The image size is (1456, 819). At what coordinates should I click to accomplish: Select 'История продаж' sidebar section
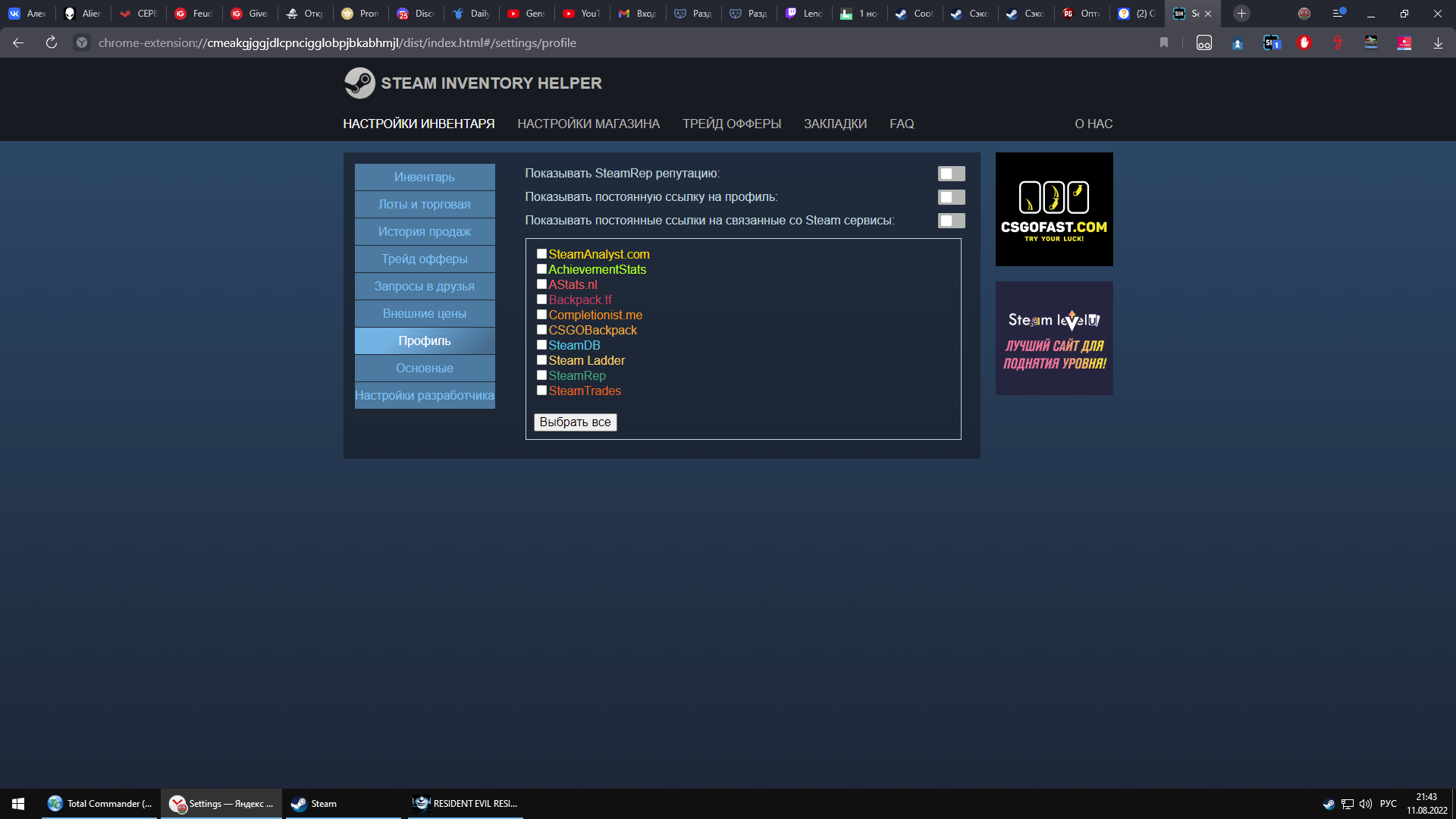pos(425,231)
